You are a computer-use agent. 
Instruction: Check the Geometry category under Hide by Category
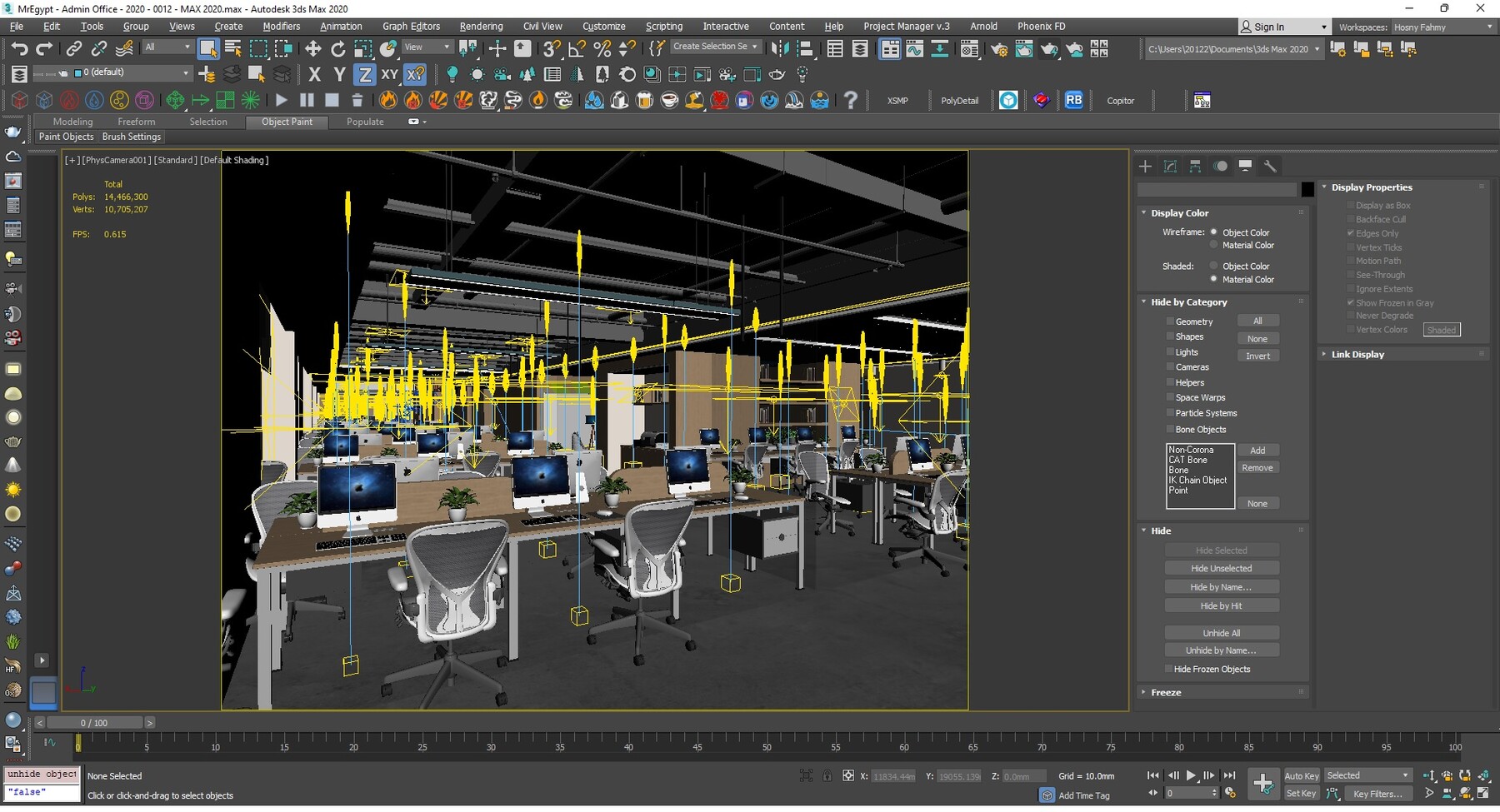coord(1170,321)
